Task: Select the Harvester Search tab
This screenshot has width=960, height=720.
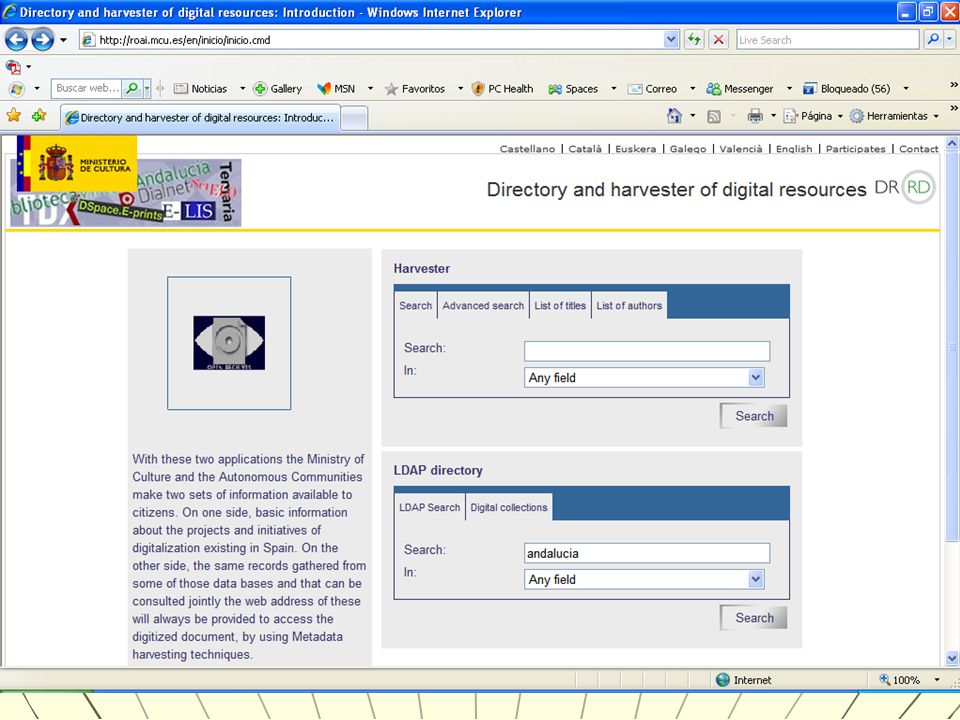Action: point(416,306)
